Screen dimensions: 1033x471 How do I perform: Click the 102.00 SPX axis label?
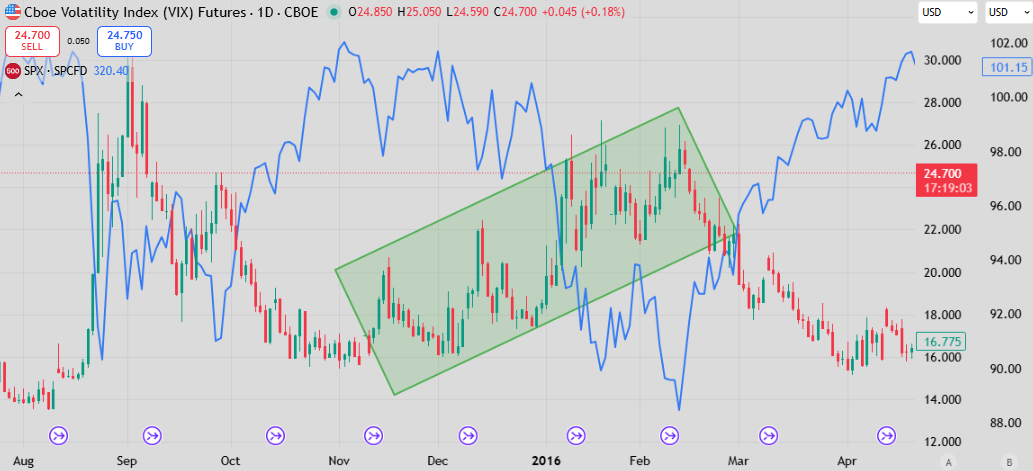pos(1009,43)
